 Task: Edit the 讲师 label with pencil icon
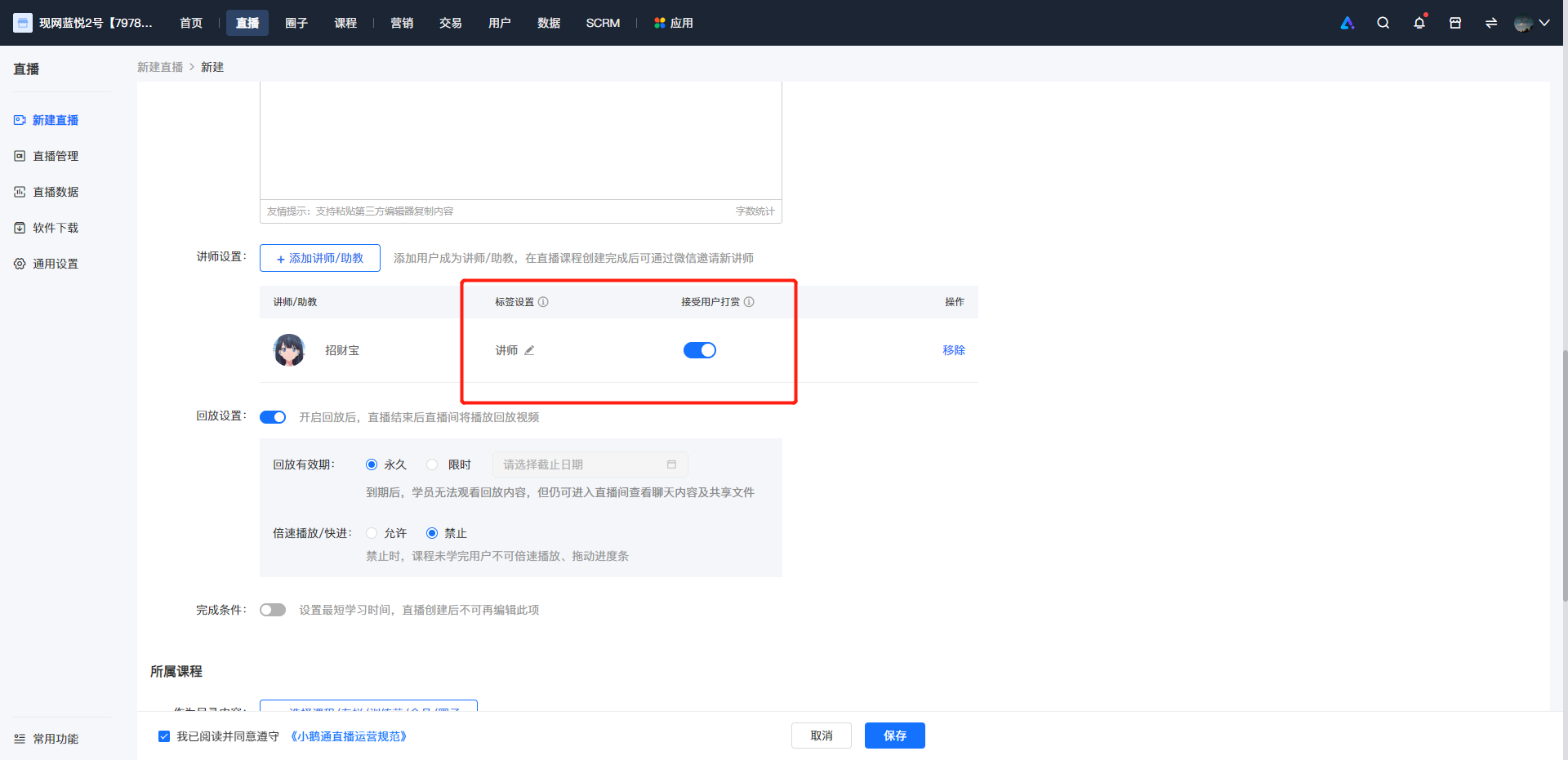(529, 350)
